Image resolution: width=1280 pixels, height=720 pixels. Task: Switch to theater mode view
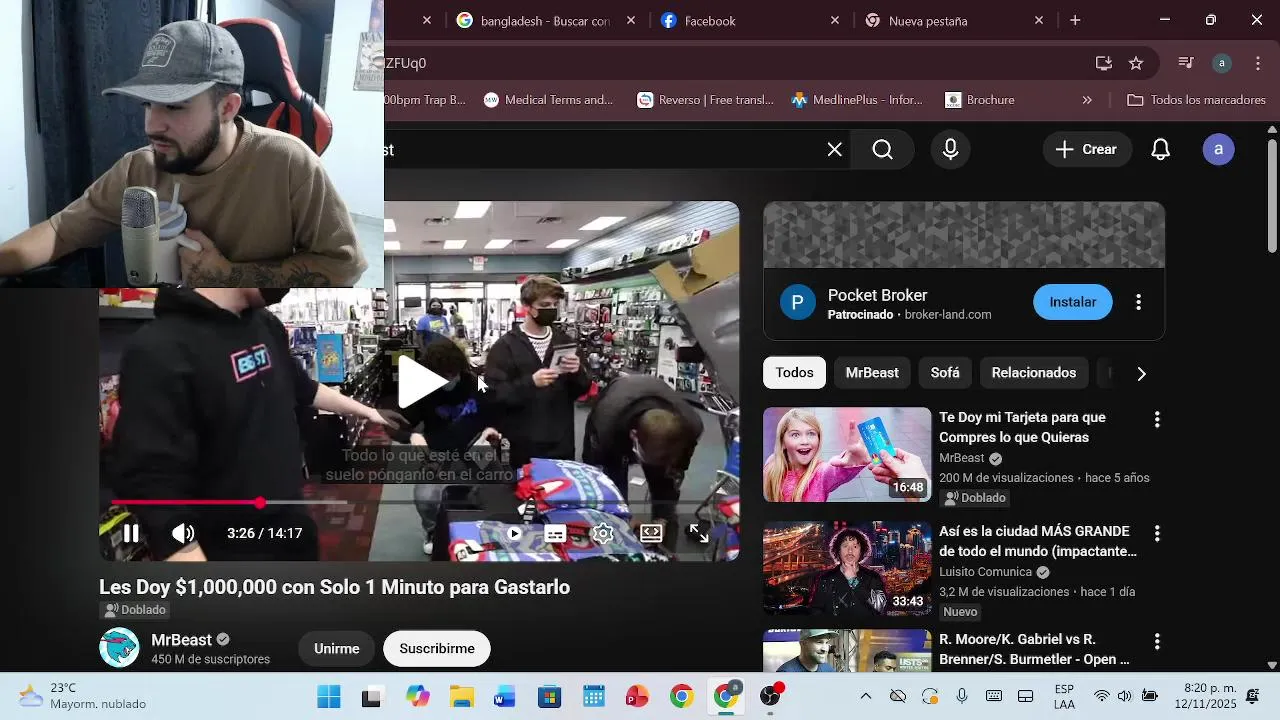tap(651, 533)
